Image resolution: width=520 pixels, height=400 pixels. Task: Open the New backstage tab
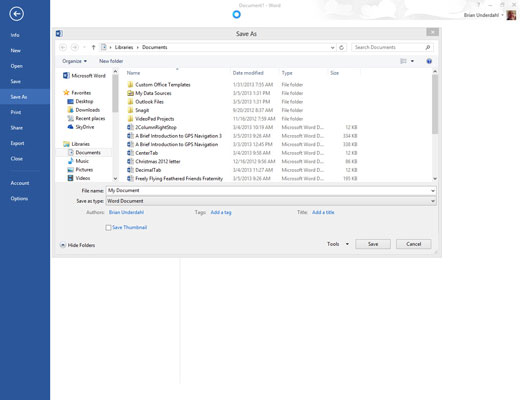coord(15,51)
